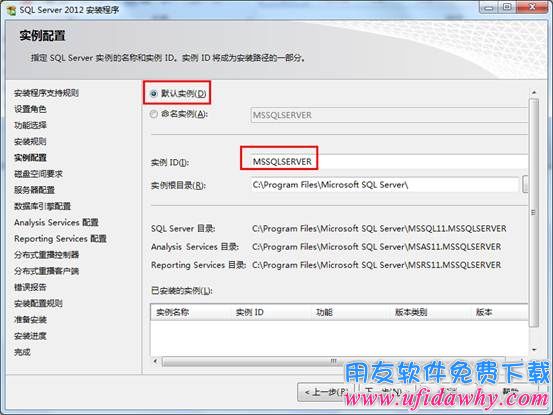Click the vertical scrollbar up arrow
This screenshot has width=553, height=415.
click(534, 92)
